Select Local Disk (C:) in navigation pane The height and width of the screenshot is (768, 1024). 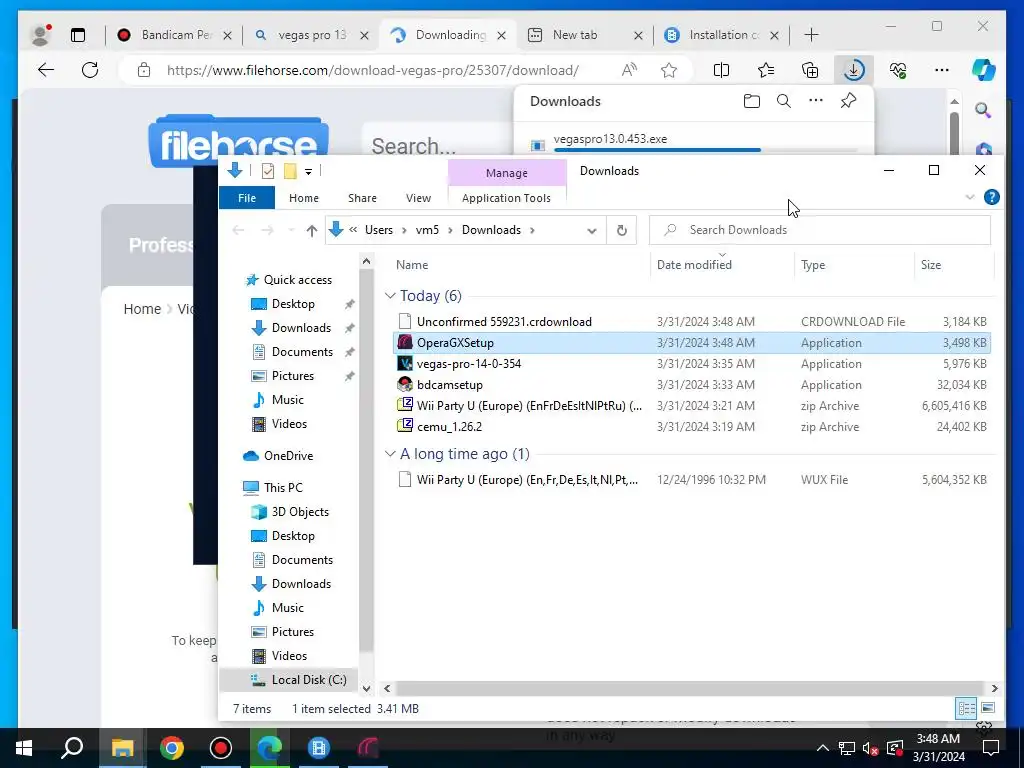pos(309,680)
